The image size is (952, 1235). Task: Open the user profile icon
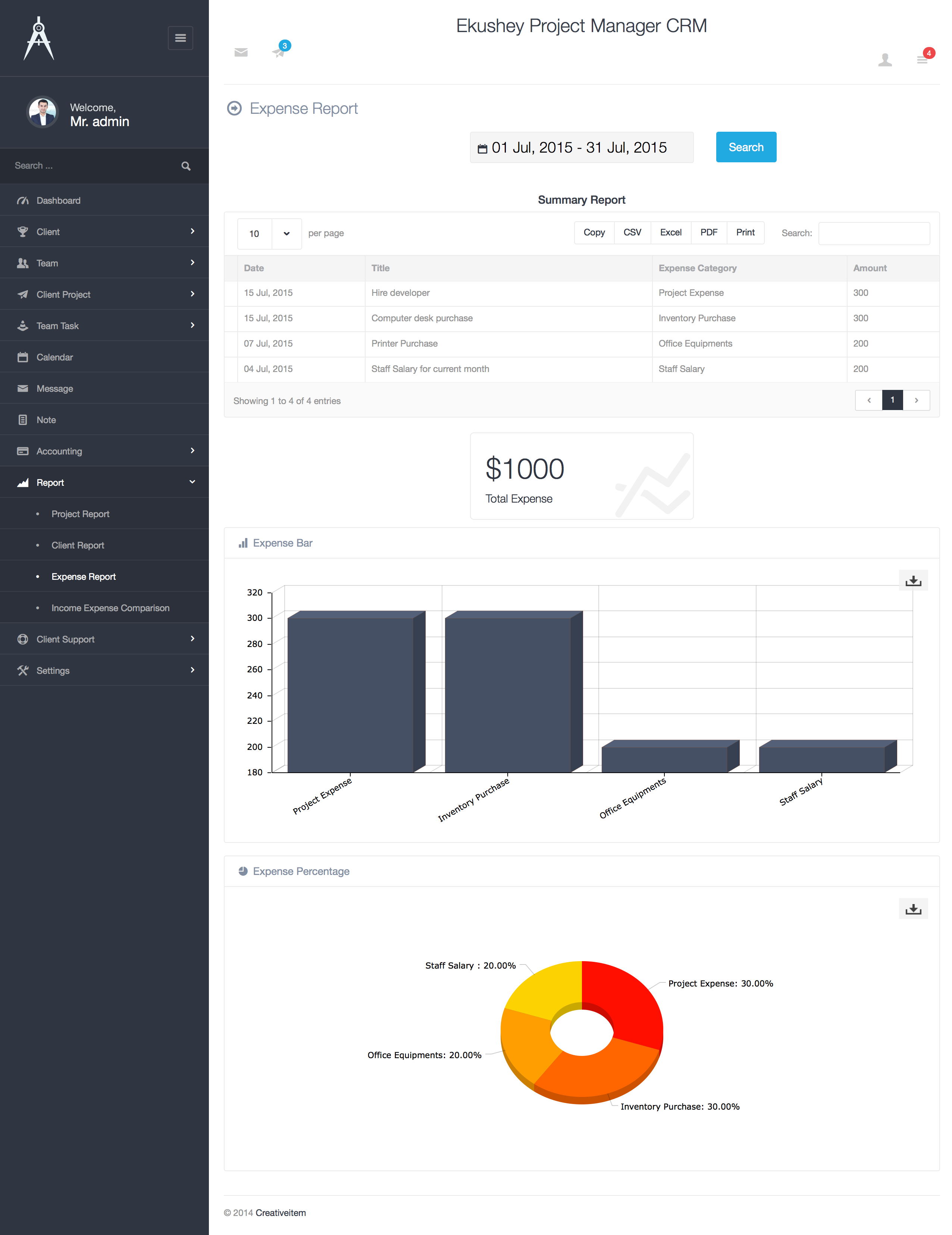click(x=885, y=59)
